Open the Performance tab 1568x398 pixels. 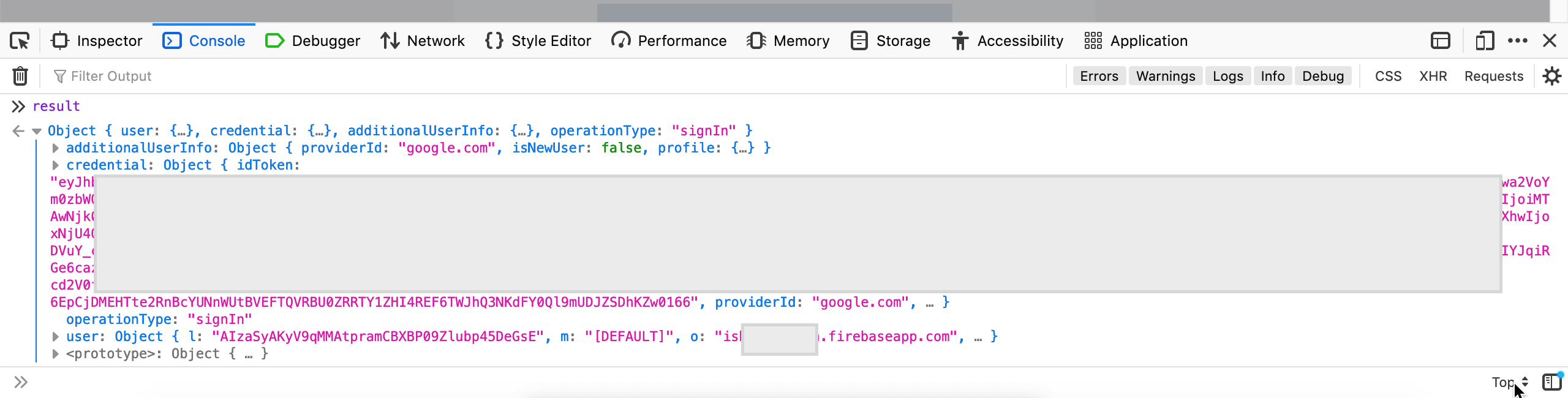tap(669, 41)
